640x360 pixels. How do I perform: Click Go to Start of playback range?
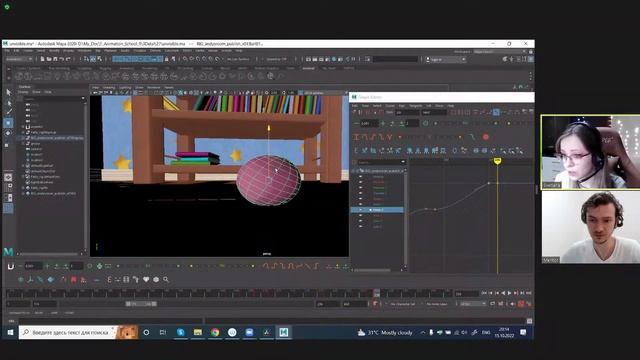pyautogui.click(x=484, y=293)
